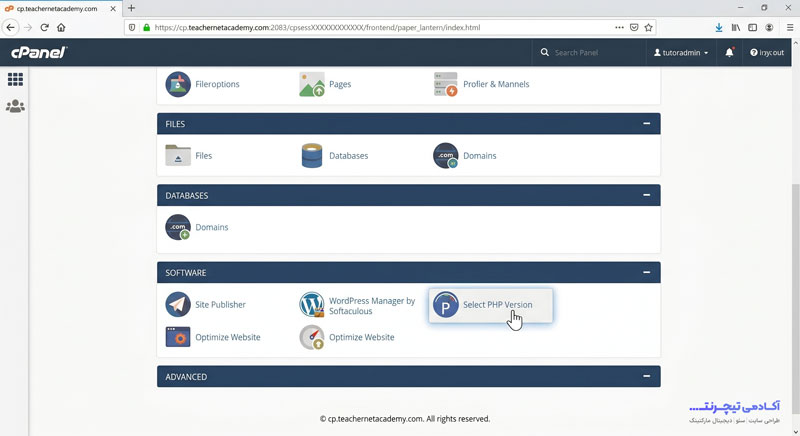Click the Select PHP Version link
Screen dimensions: 800x436
[497, 304]
